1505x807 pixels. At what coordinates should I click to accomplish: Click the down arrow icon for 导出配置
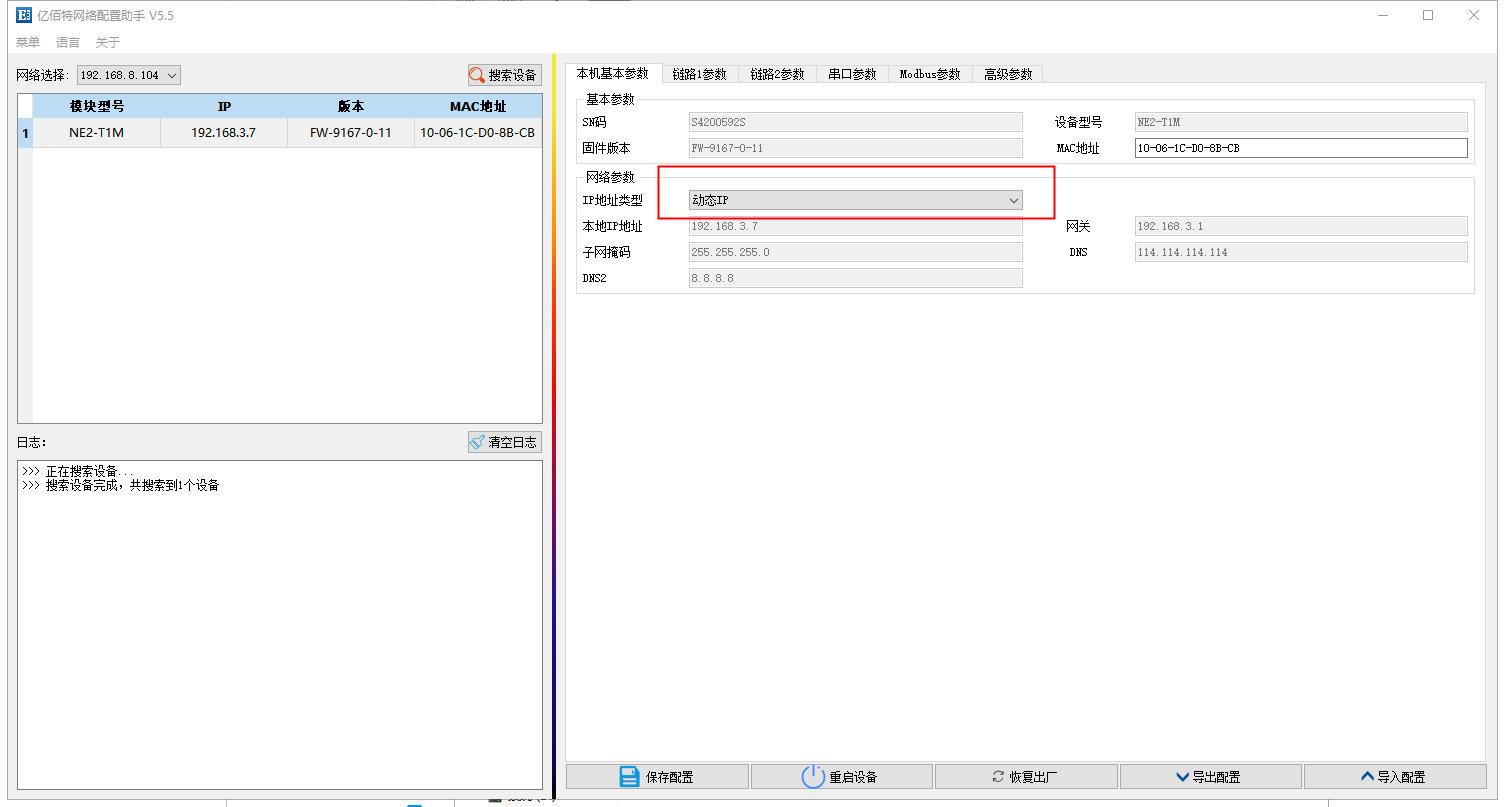click(x=1184, y=777)
